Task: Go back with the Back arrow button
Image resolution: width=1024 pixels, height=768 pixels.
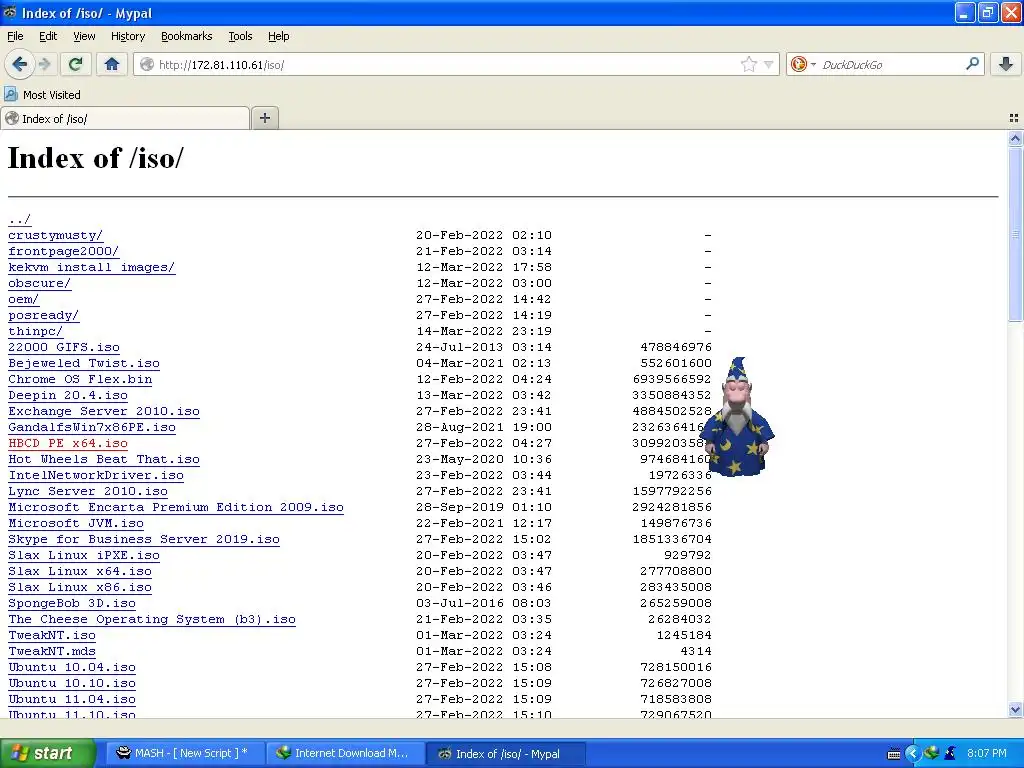Action: 19,64
